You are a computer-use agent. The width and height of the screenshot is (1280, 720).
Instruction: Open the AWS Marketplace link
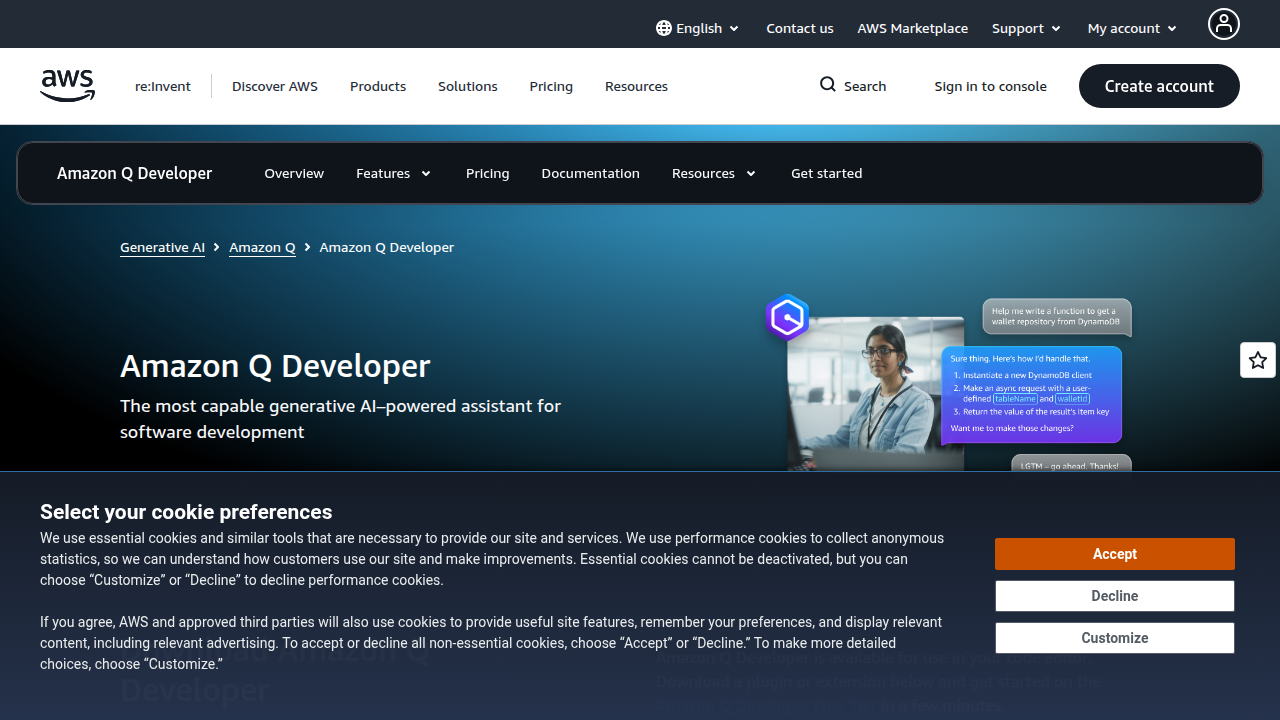click(912, 28)
